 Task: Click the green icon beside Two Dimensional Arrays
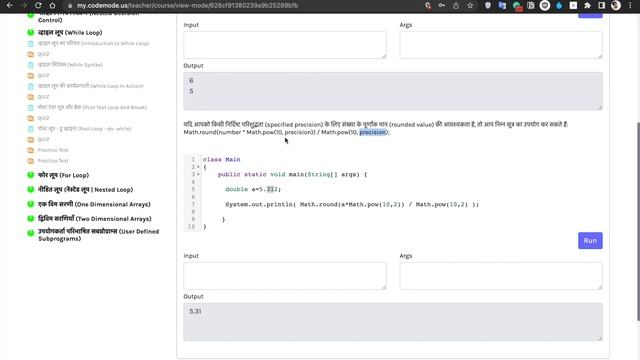point(31,218)
